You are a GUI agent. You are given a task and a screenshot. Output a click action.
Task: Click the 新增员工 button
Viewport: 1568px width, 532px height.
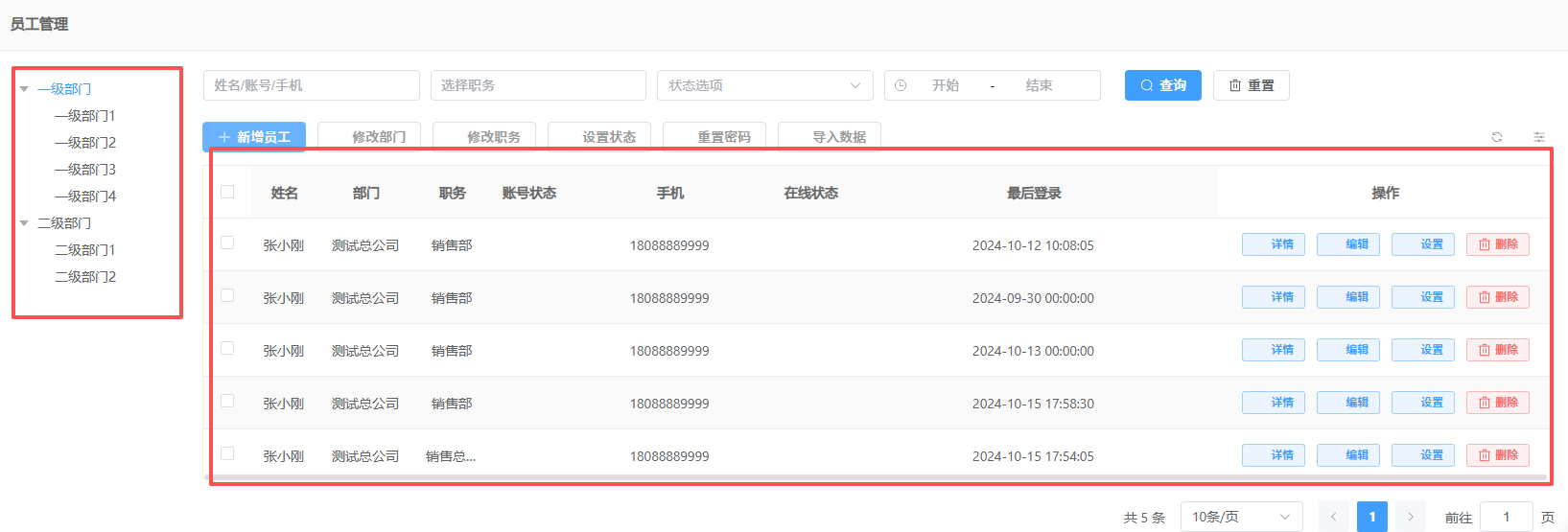pos(254,137)
